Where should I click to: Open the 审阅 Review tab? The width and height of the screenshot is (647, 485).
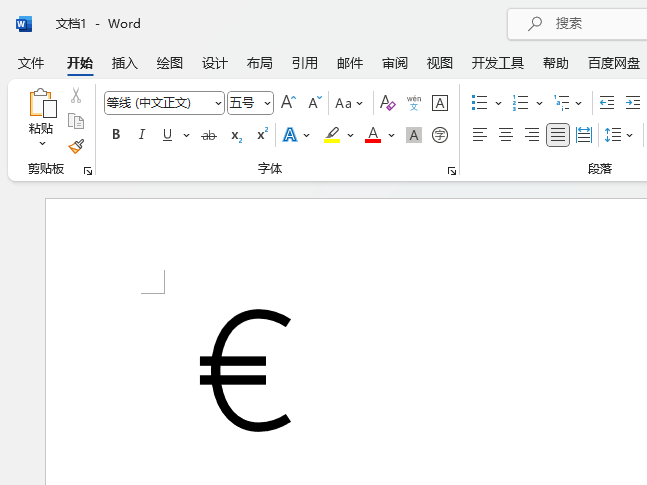click(395, 63)
